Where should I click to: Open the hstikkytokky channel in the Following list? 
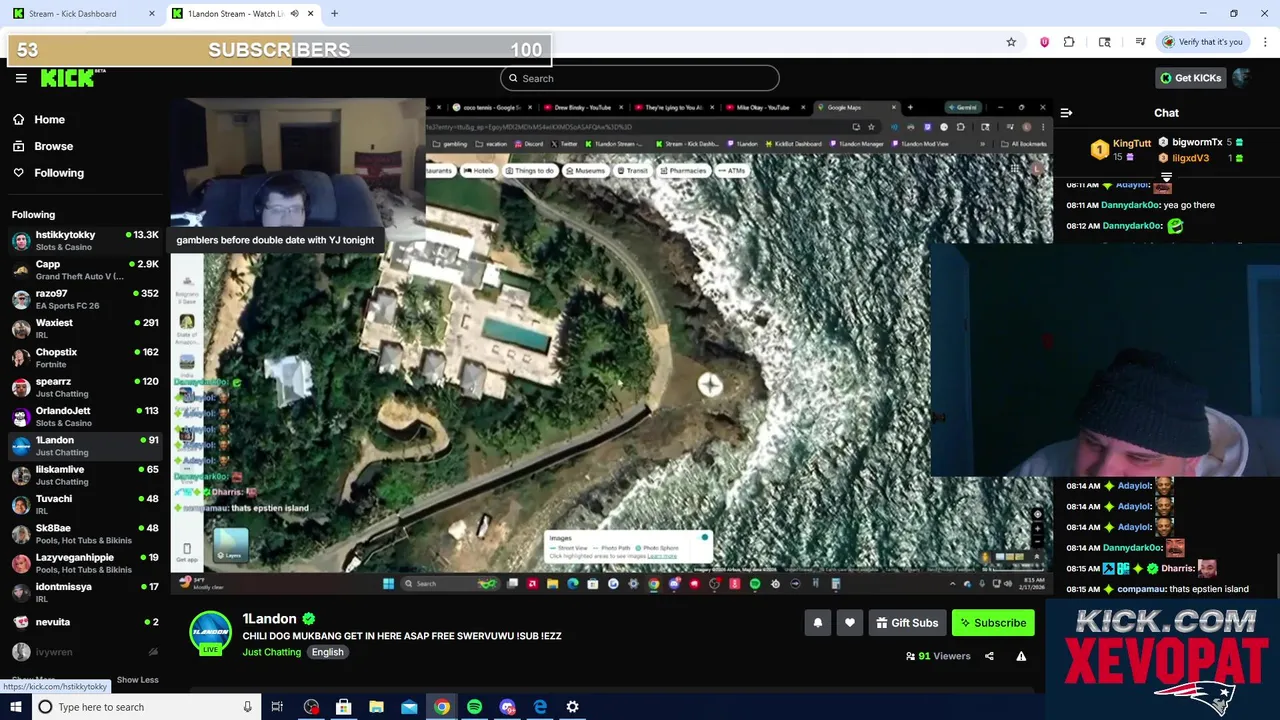coord(85,241)
